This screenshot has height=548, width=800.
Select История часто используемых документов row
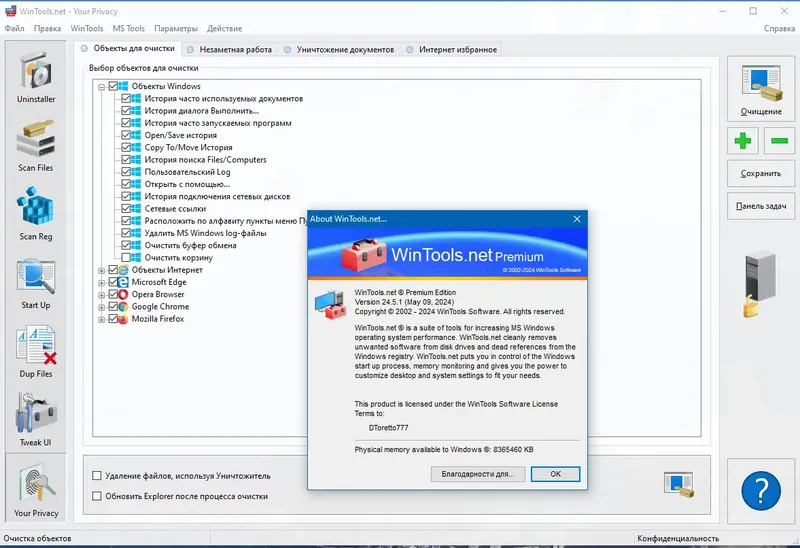click(x=223, y=98)
